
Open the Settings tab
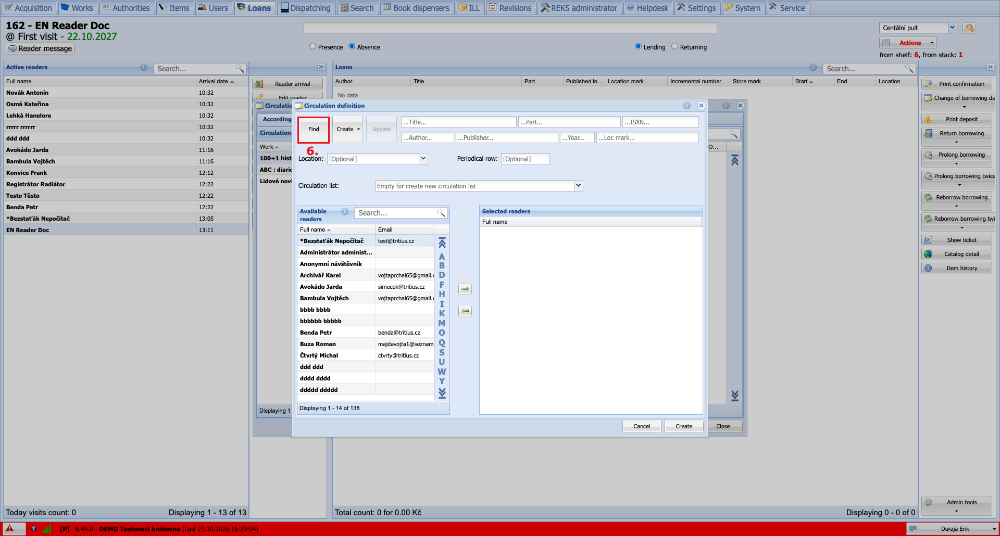[x=696, y=8]
